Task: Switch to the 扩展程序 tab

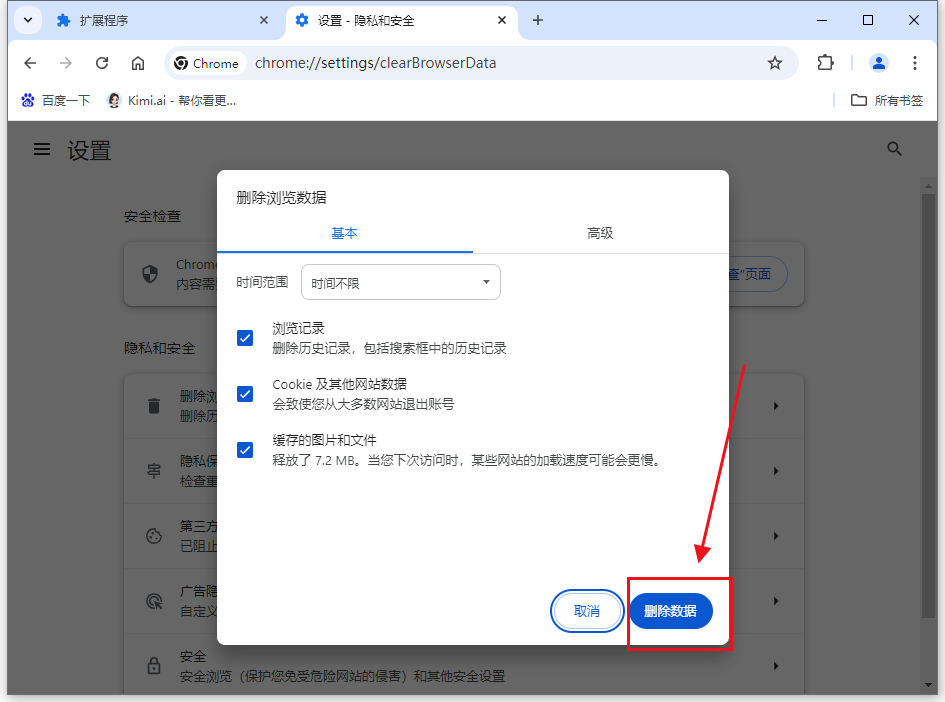Action: pos(162,20)
